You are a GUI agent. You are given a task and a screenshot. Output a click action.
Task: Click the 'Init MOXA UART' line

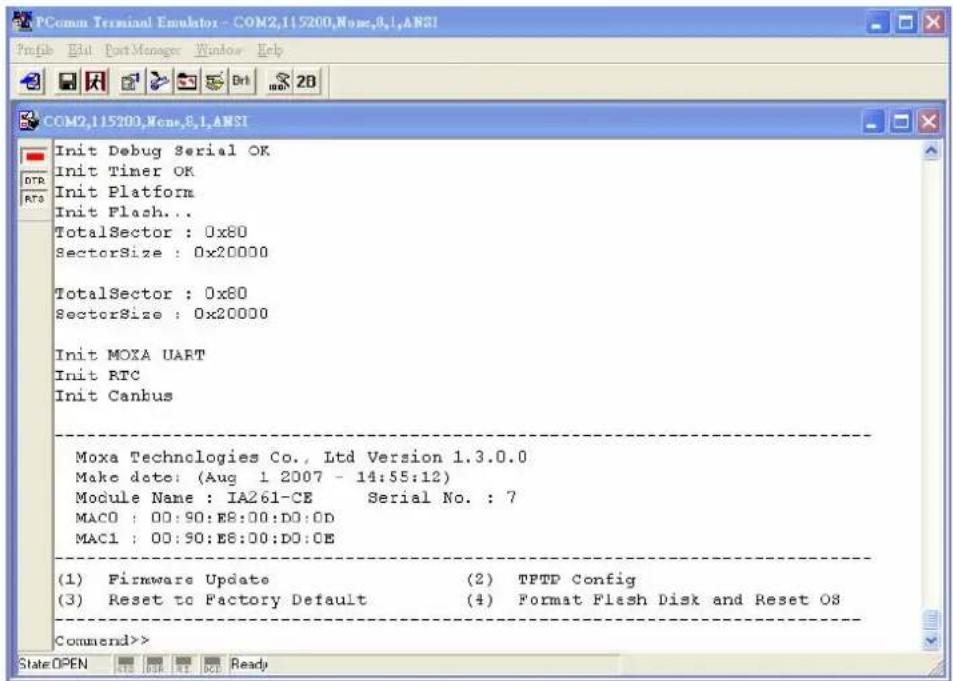pos(130,355)
